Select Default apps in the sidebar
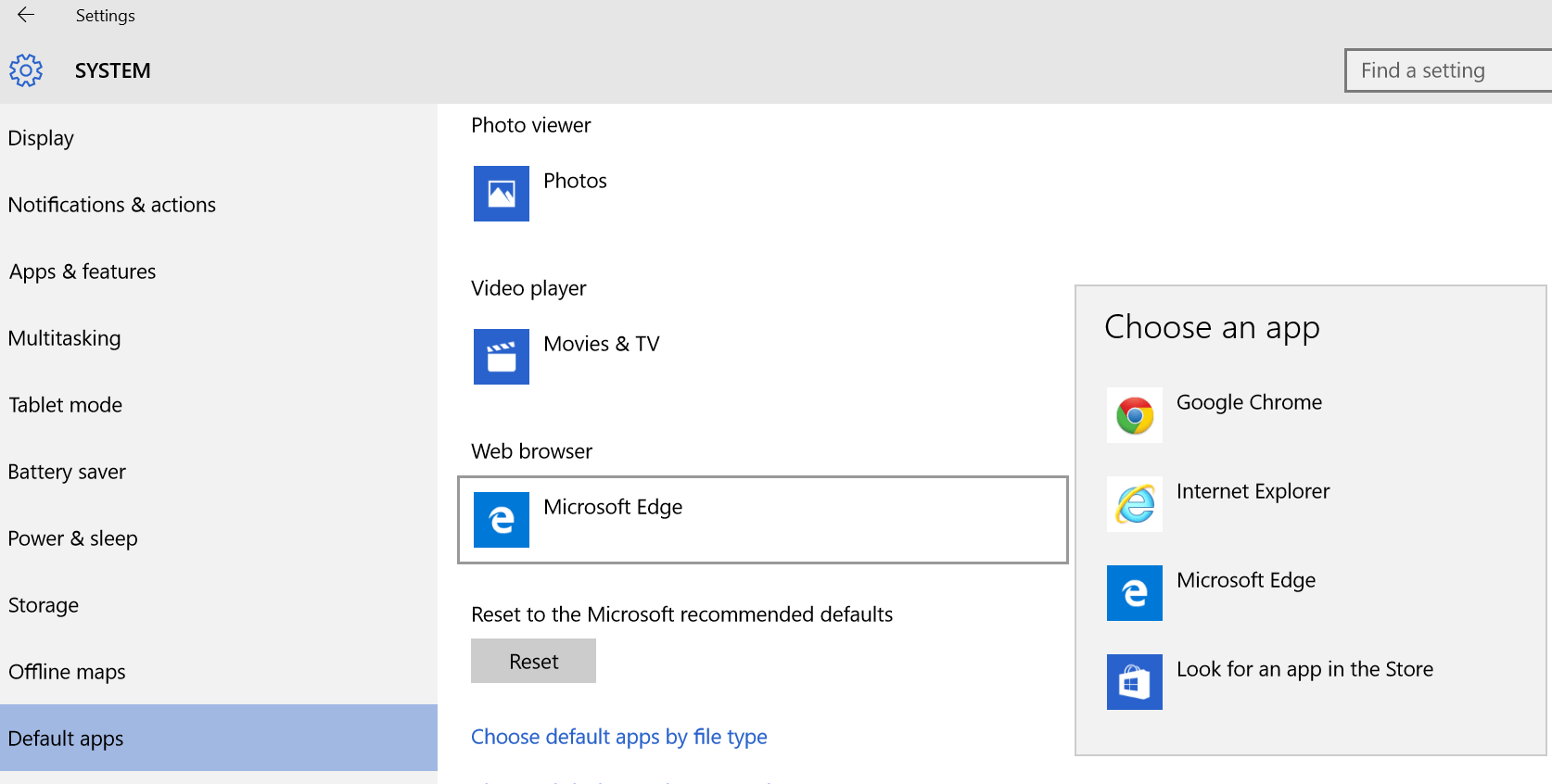The height and width of the screenshot is (784, 1552). pos(219,738)
